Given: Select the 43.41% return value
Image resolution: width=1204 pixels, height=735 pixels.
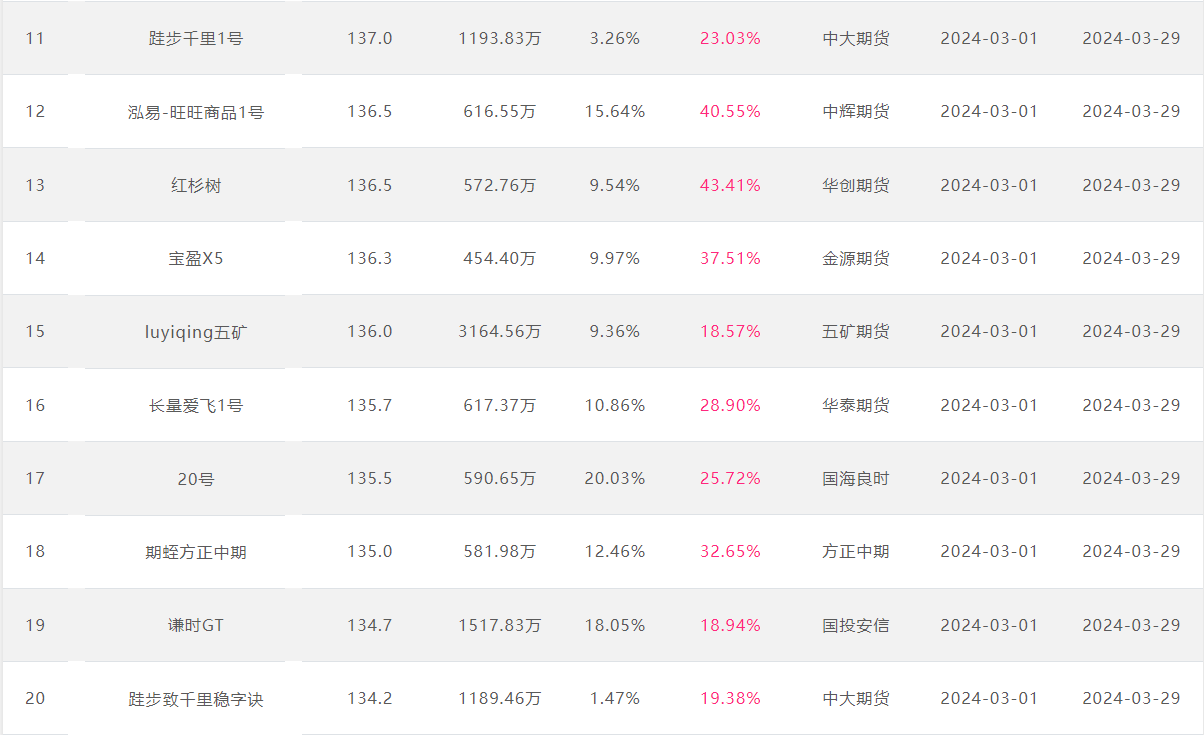Looking at the screenshot, I should pos(730,185).
